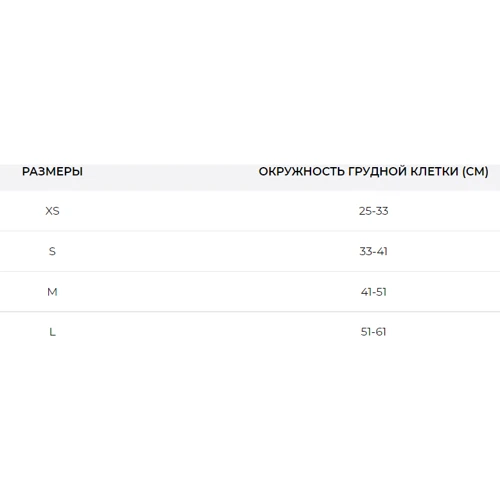Screen dimensions: 500x500
Task: Click the divider line below S row
Action: [250, 271]
